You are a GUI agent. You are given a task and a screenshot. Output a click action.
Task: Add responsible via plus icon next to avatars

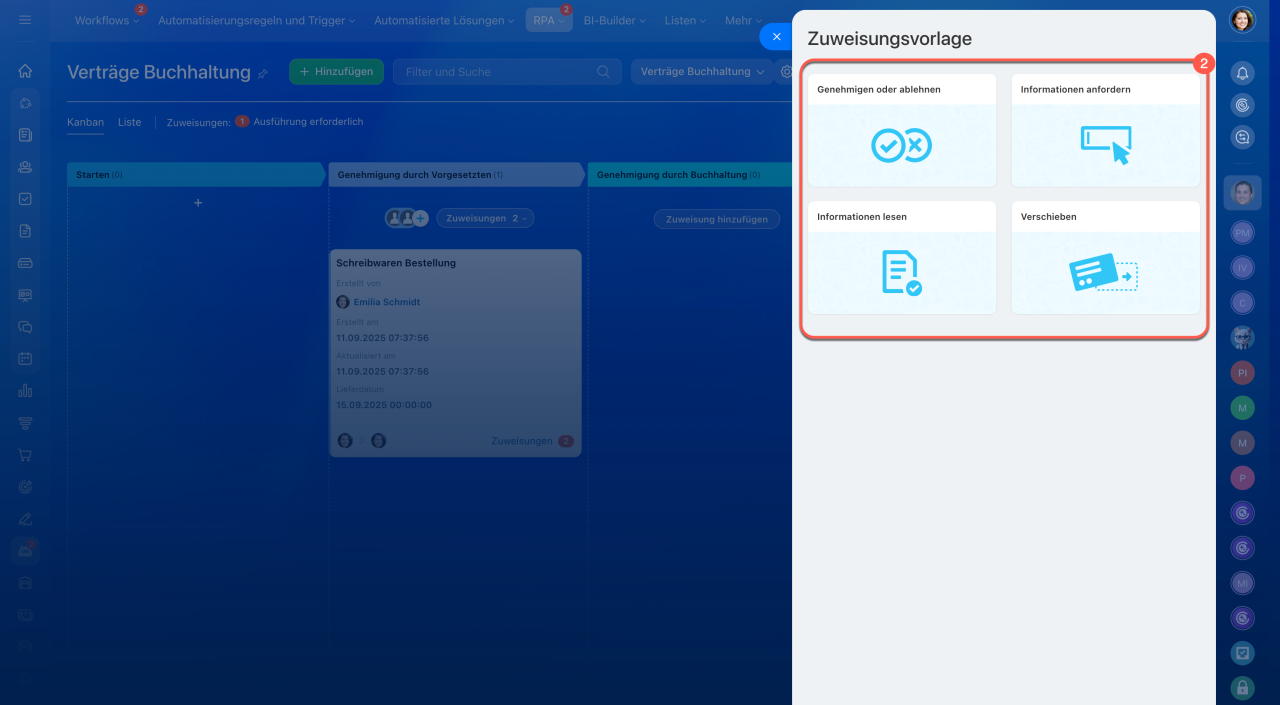(421, 218)
